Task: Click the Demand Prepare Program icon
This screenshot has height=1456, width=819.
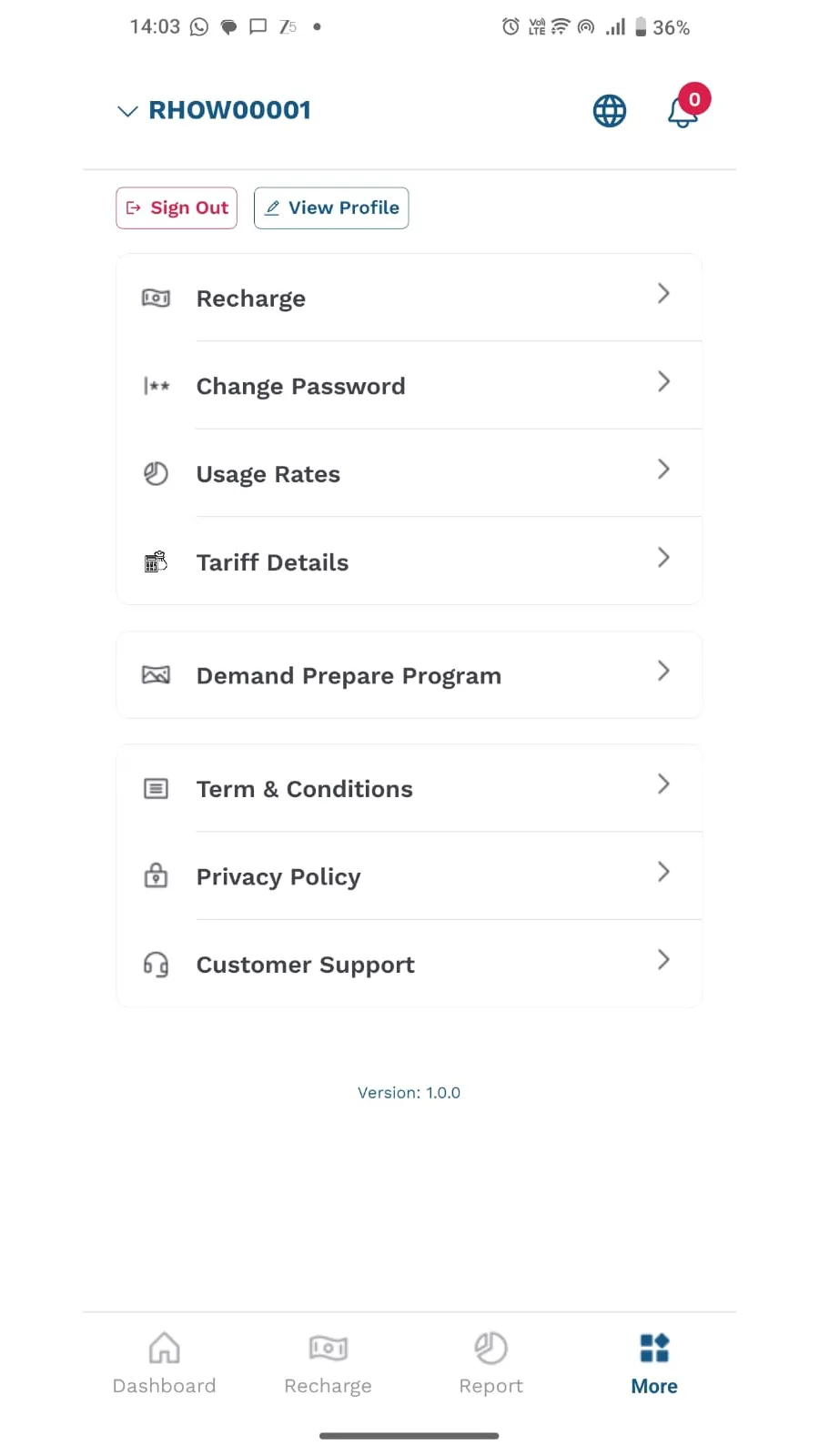Action: (x=156, y=675)
